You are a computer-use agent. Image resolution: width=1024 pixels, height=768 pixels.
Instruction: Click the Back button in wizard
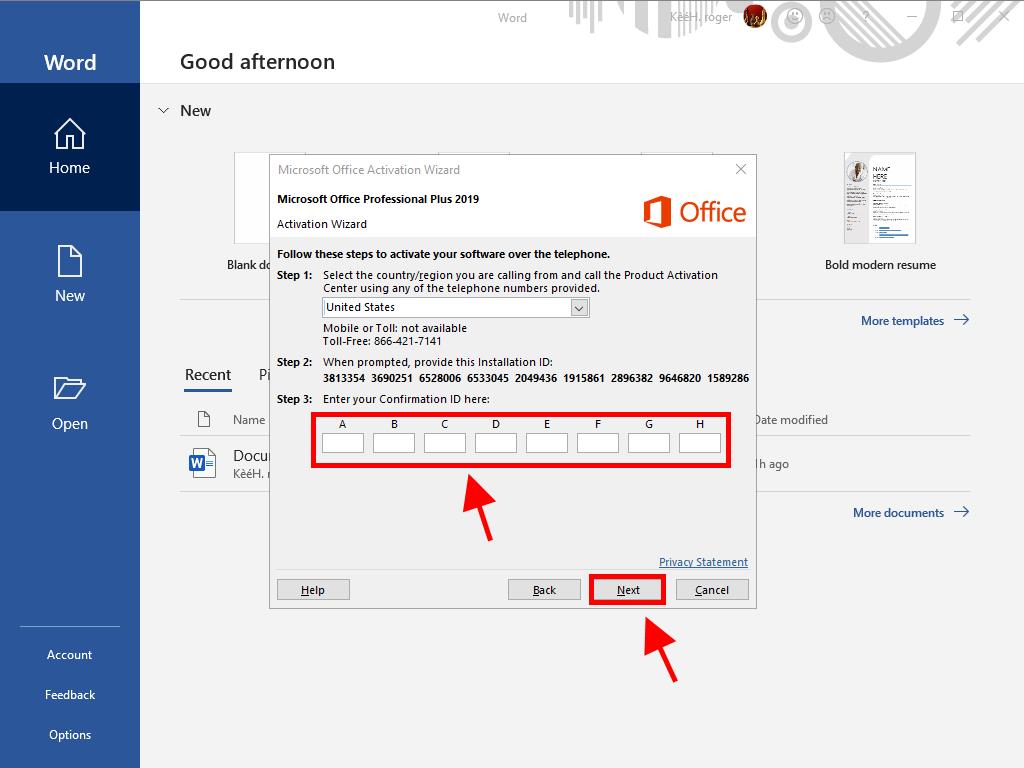pyautogui.click(x=544, y=590)
